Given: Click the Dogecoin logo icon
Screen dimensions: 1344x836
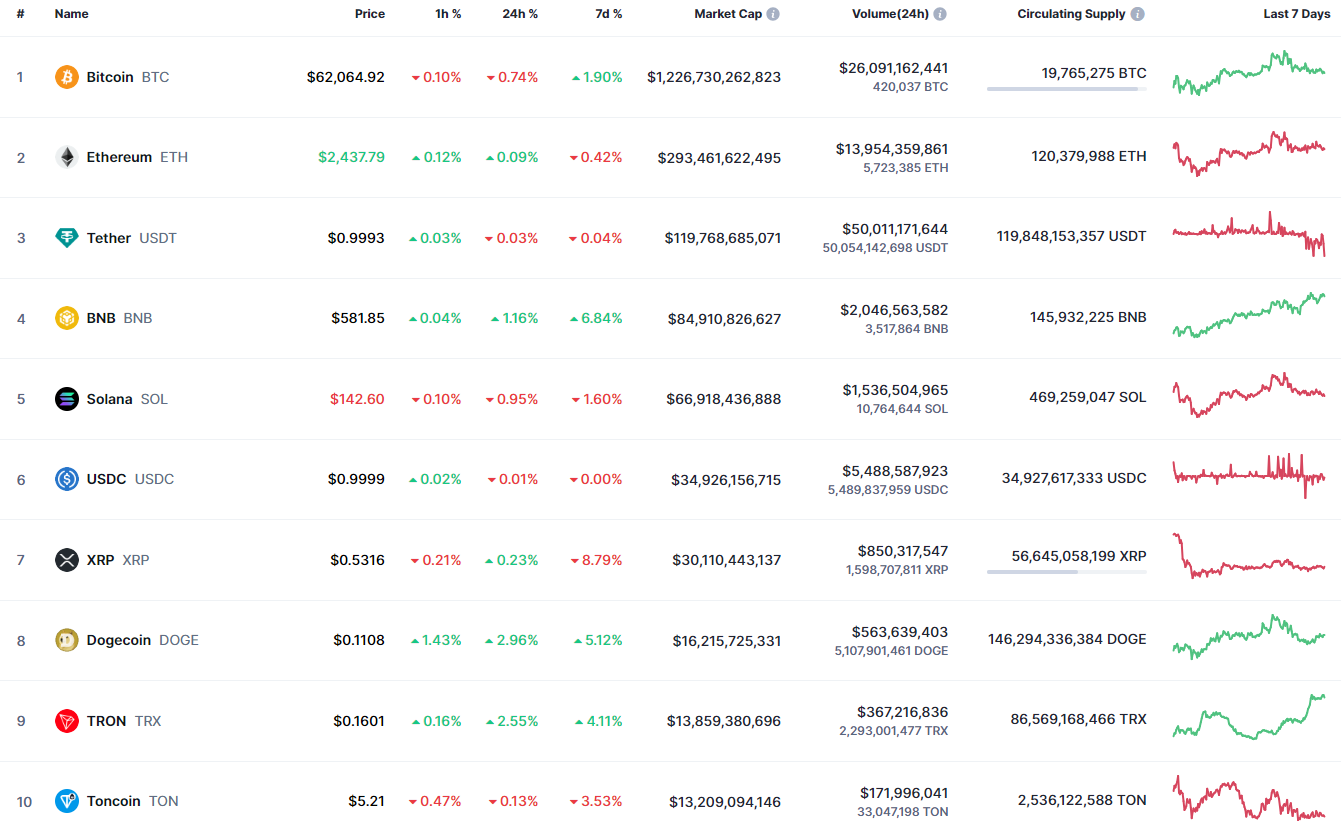Looking at the screenshot, I should [67, 640].
